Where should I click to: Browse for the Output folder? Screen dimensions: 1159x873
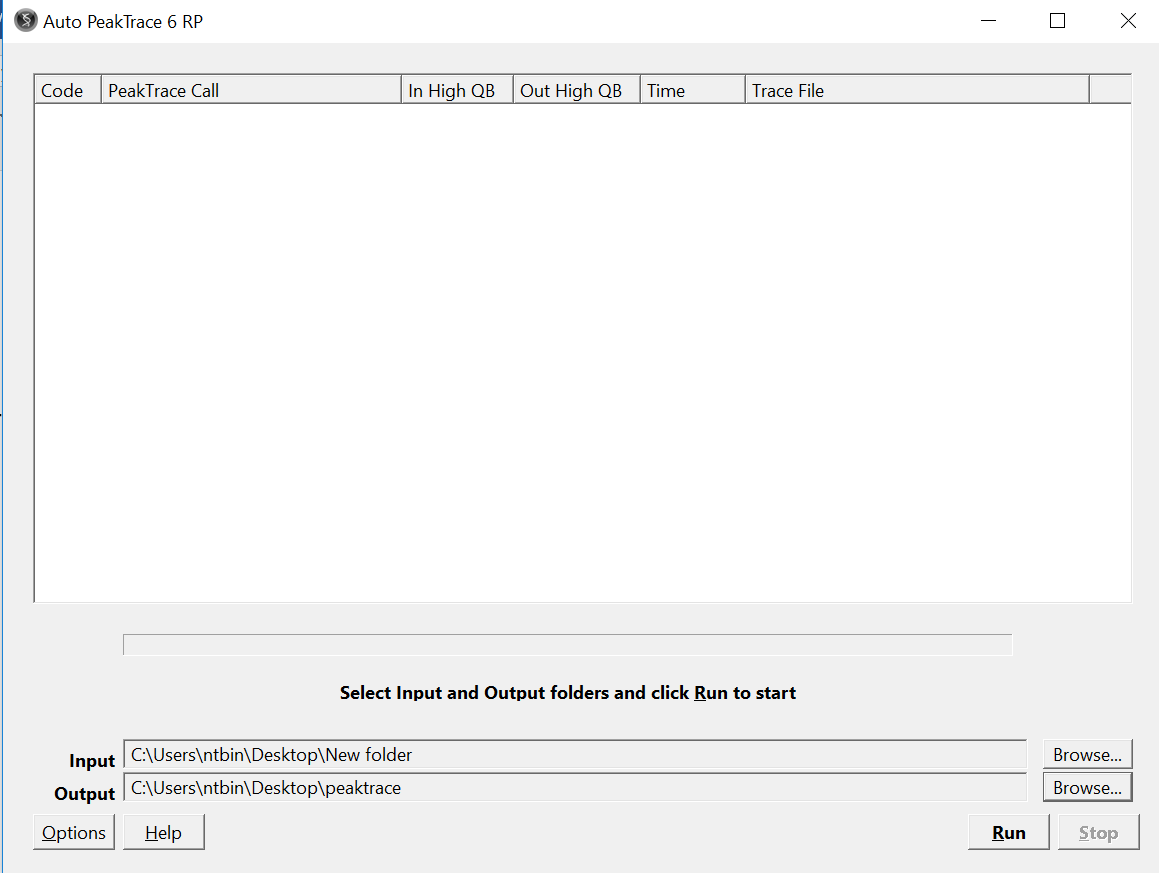[x=1087, y=788]
